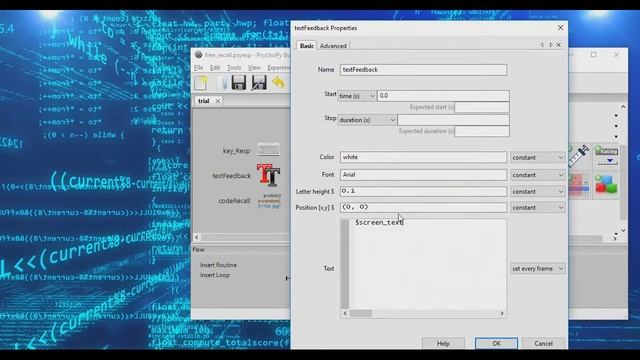Expand the second category triangle in Components panel
Image resolution: width=640 pixels, height=360 pixels.
[616, 126]
